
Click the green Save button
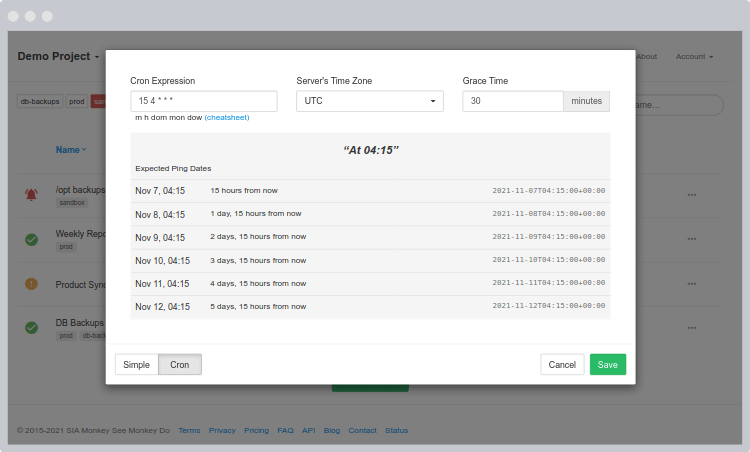click(607, 364)
